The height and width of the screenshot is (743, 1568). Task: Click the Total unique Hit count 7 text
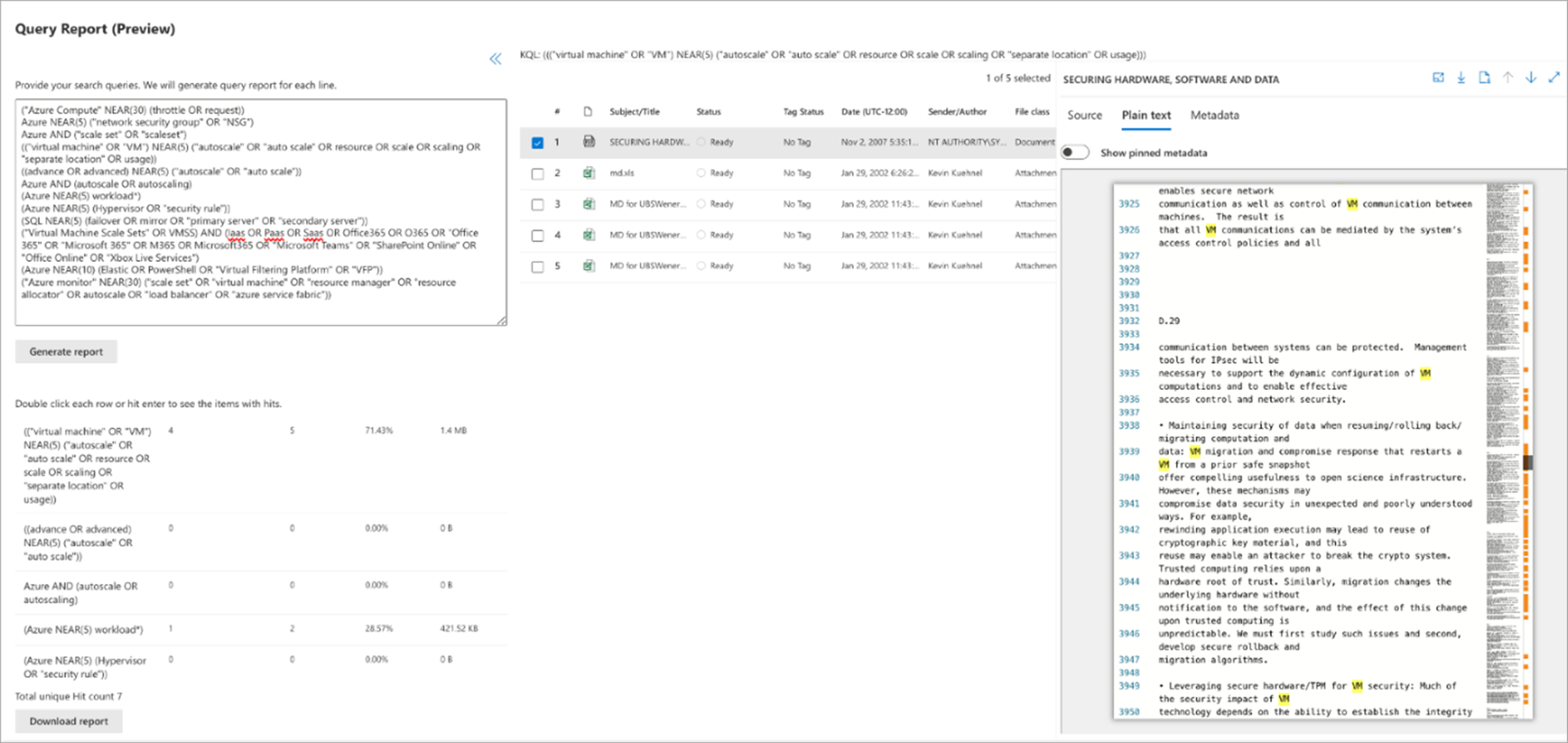pos(69,697)
